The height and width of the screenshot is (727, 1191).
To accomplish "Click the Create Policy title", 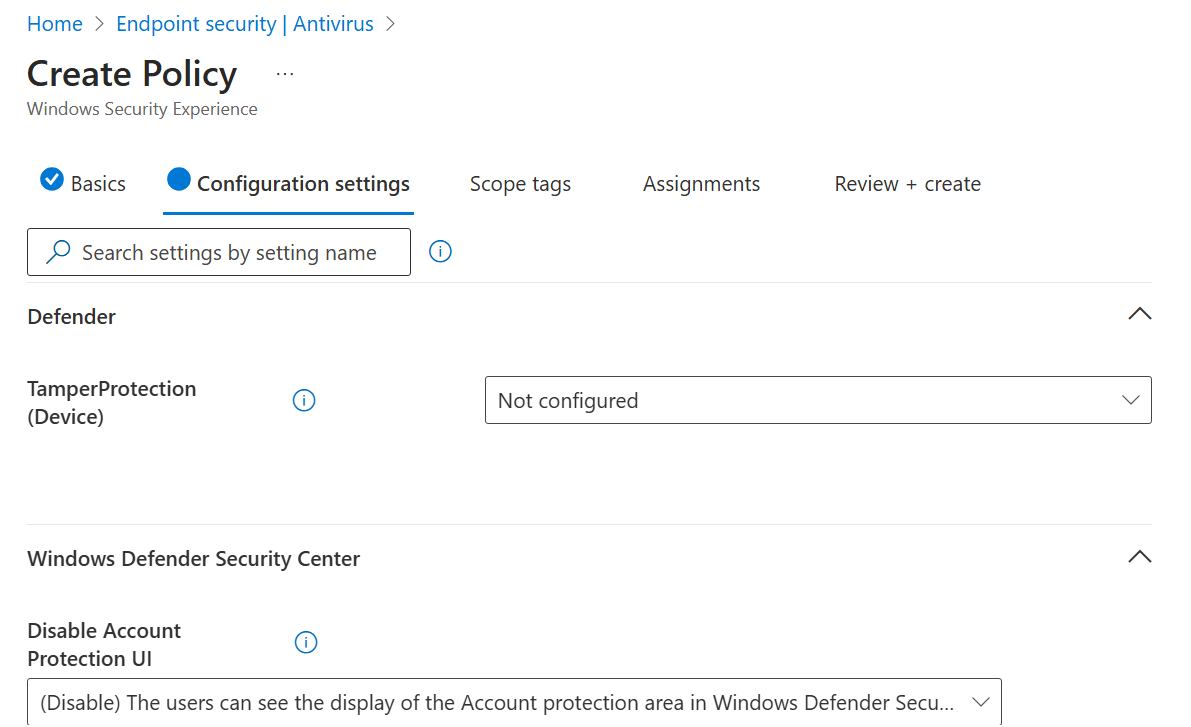I will pos(132,74).
